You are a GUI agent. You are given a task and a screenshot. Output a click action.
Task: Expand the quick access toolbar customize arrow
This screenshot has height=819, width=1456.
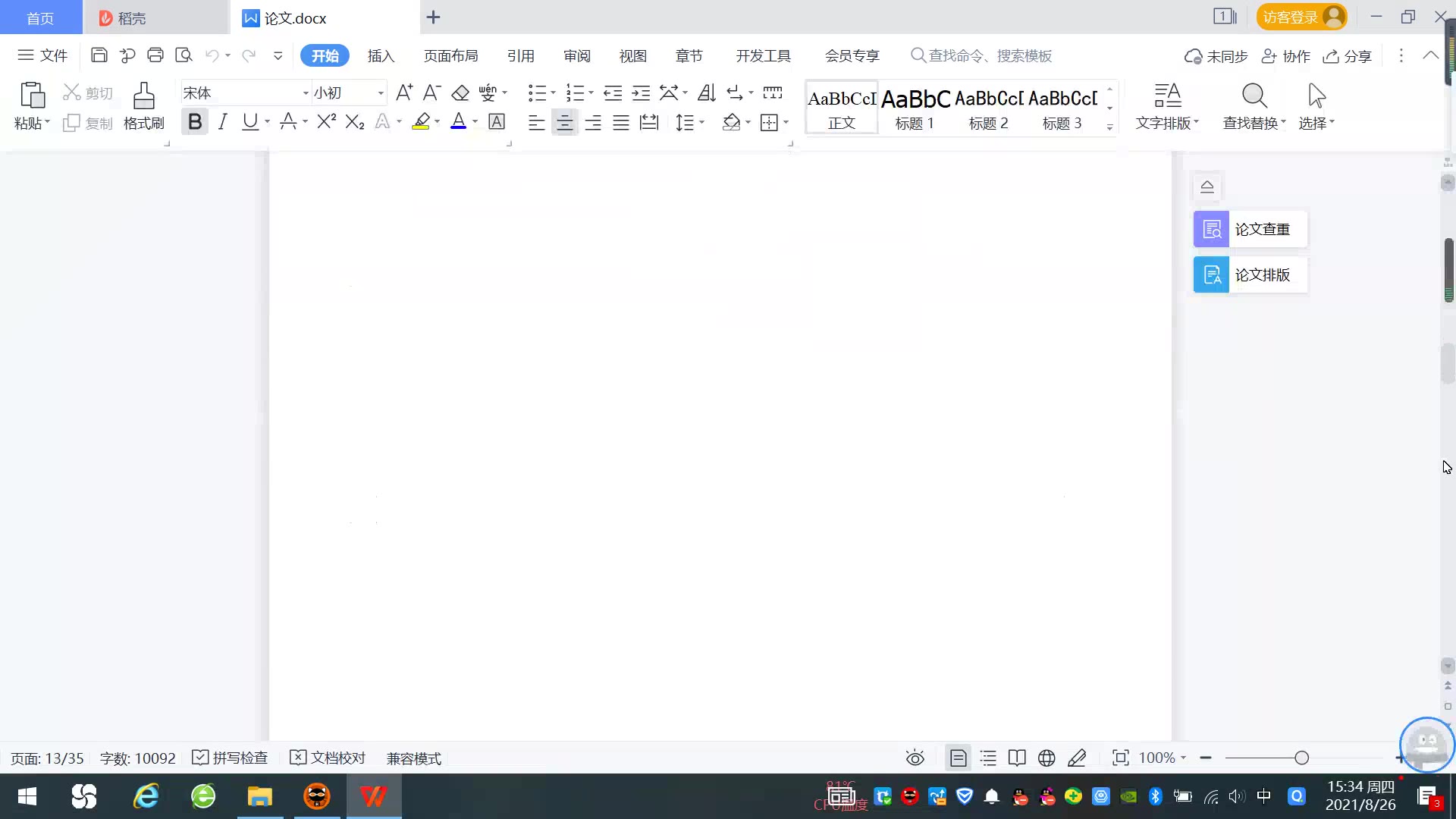coord(278,55)
